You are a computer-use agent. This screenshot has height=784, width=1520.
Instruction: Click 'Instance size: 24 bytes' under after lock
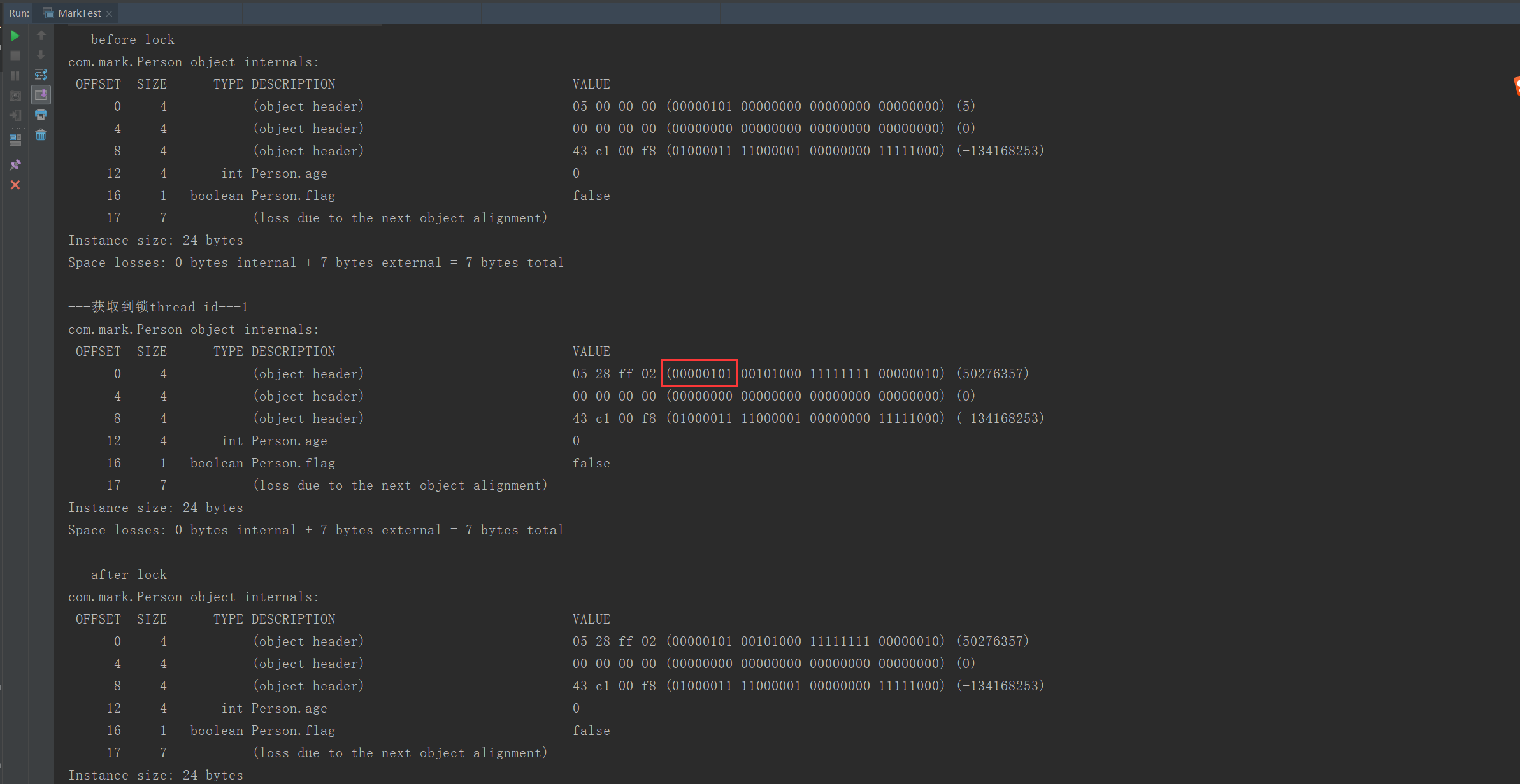(155, 775)
